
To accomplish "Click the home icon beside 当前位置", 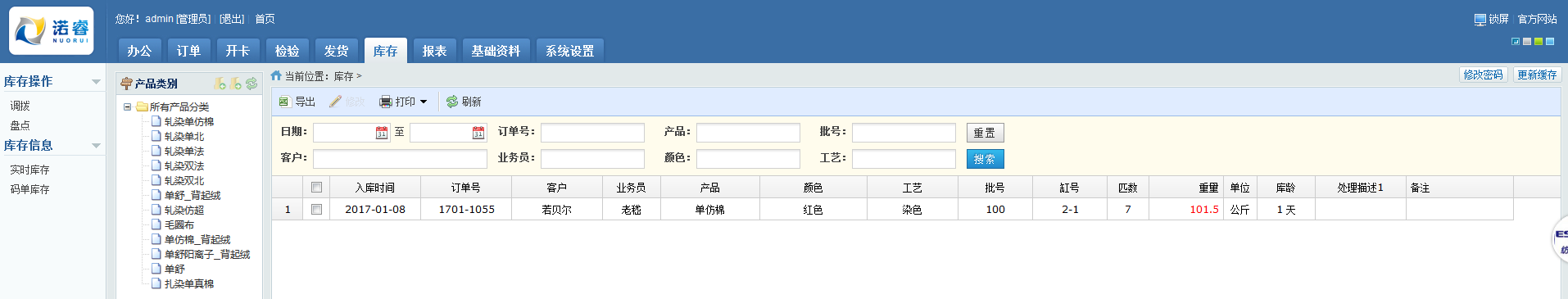I will tap(276, 75).
